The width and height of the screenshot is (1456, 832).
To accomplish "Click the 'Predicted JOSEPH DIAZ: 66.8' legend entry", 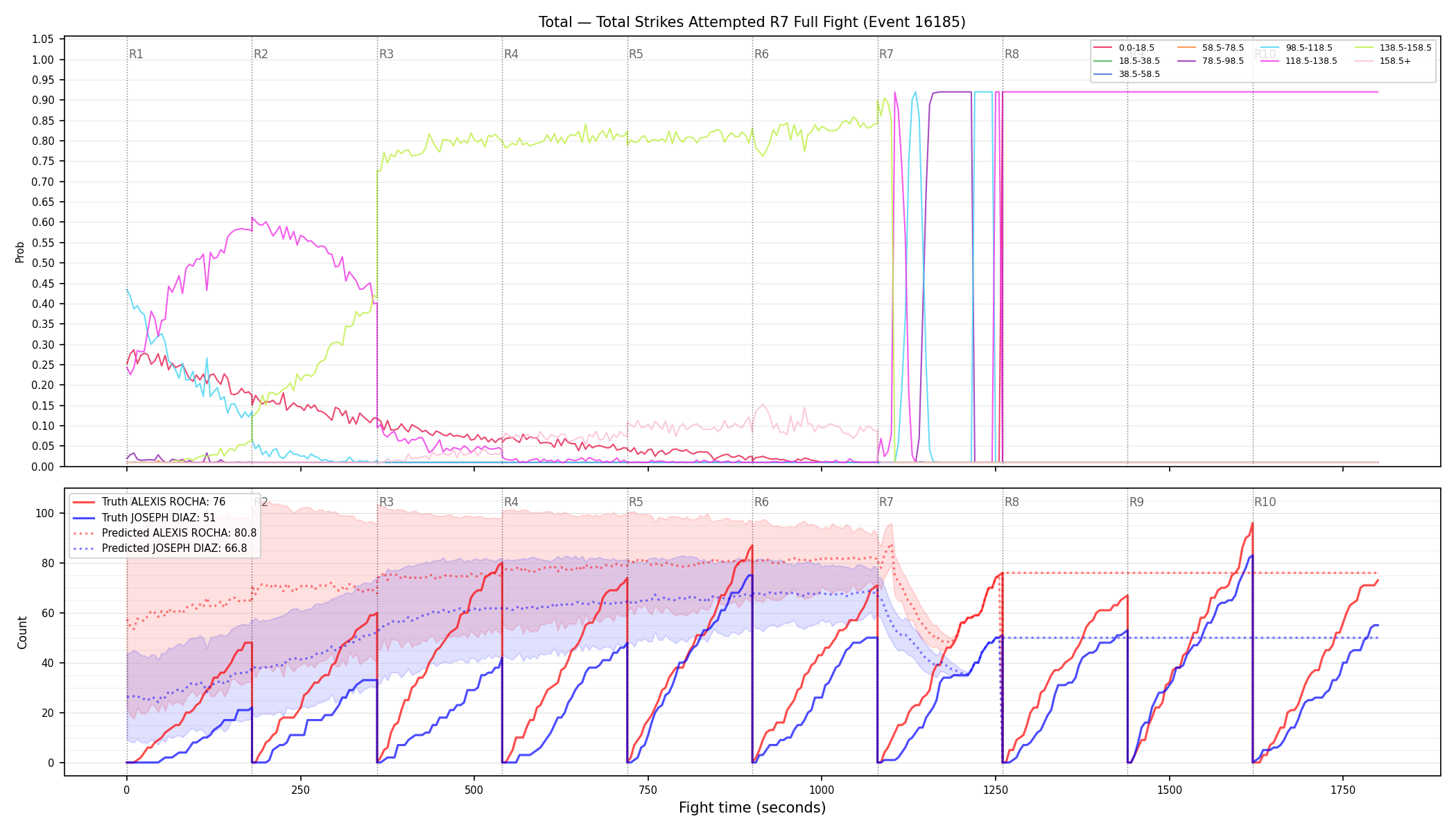I will (x=160, y=548).
